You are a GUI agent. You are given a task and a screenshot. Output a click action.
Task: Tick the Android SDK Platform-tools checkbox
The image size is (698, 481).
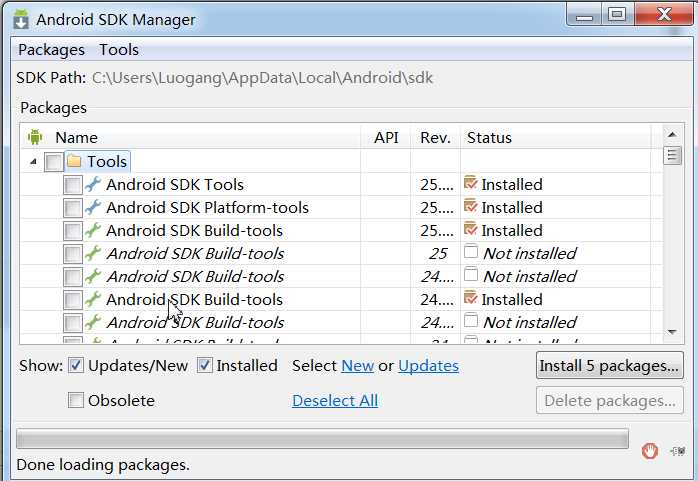73,208
